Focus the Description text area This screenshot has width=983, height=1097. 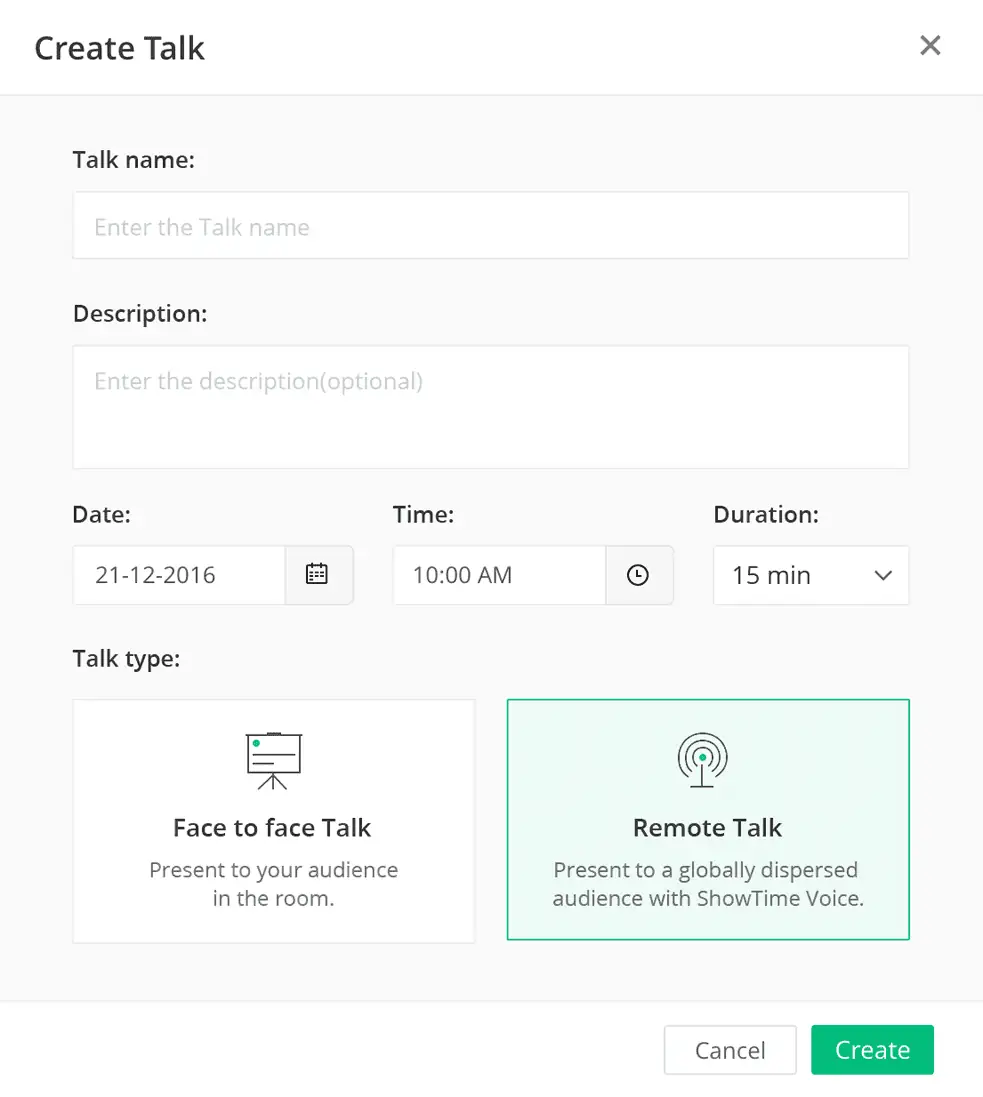490,407
